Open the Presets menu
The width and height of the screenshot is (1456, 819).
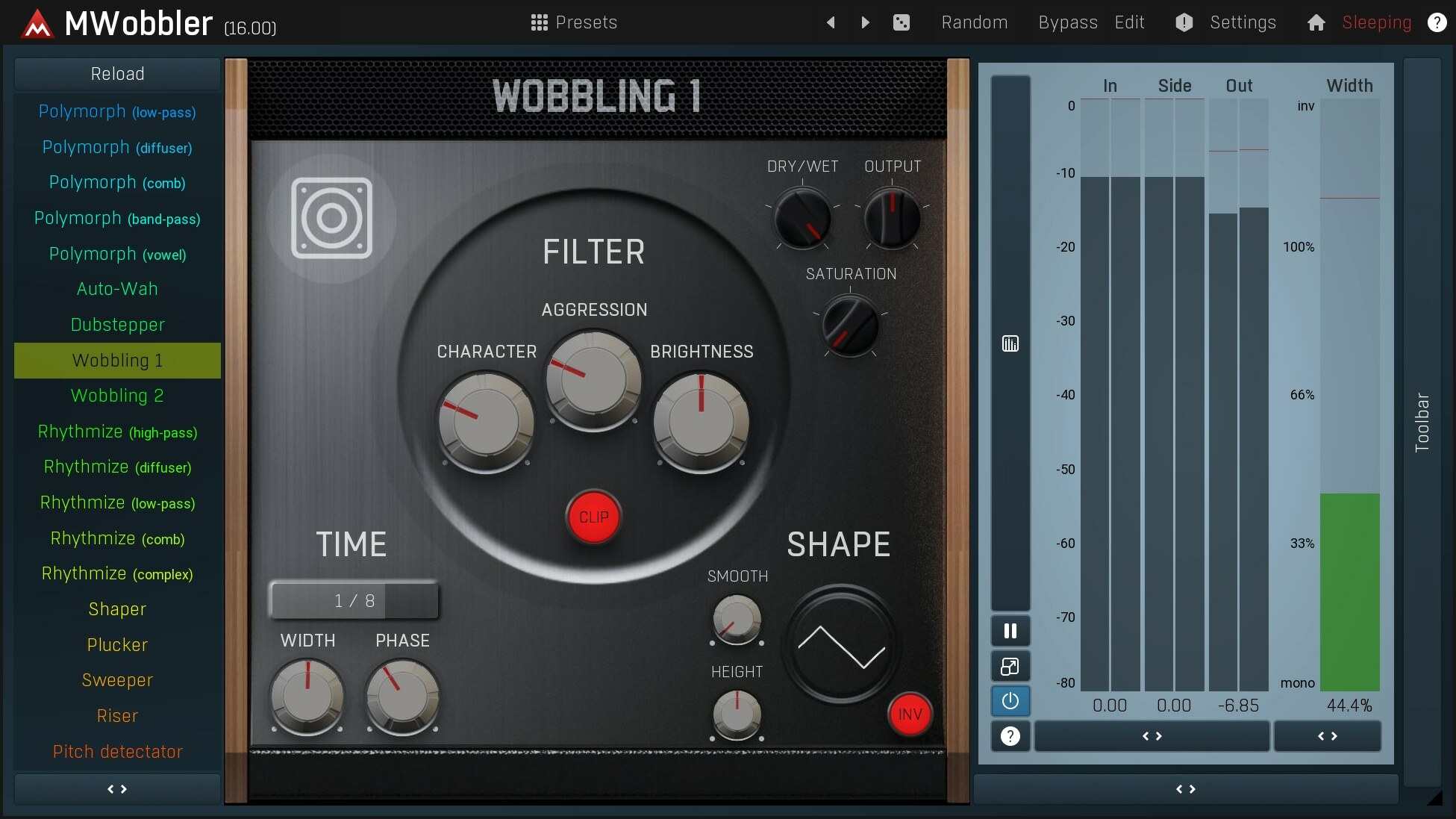pyautogui.click(x=573, y=22)
